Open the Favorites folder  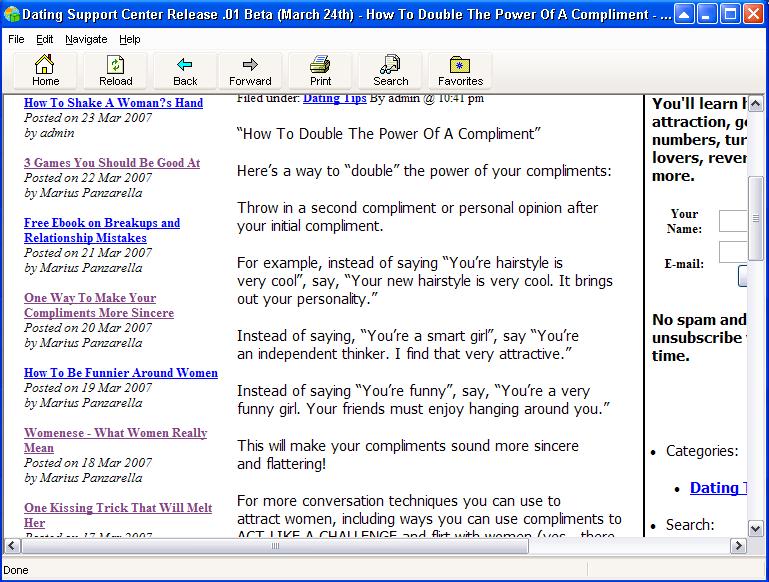[x=460, y=71]
